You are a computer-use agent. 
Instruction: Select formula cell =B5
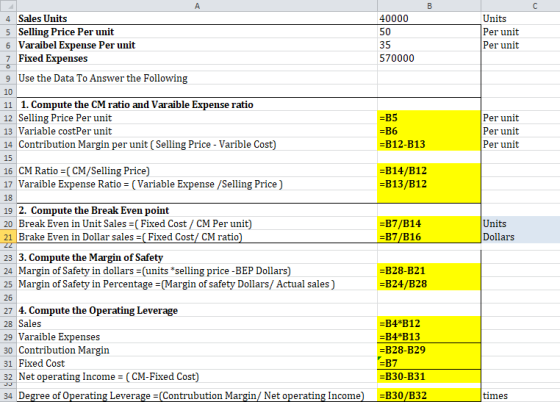point(429,118)
